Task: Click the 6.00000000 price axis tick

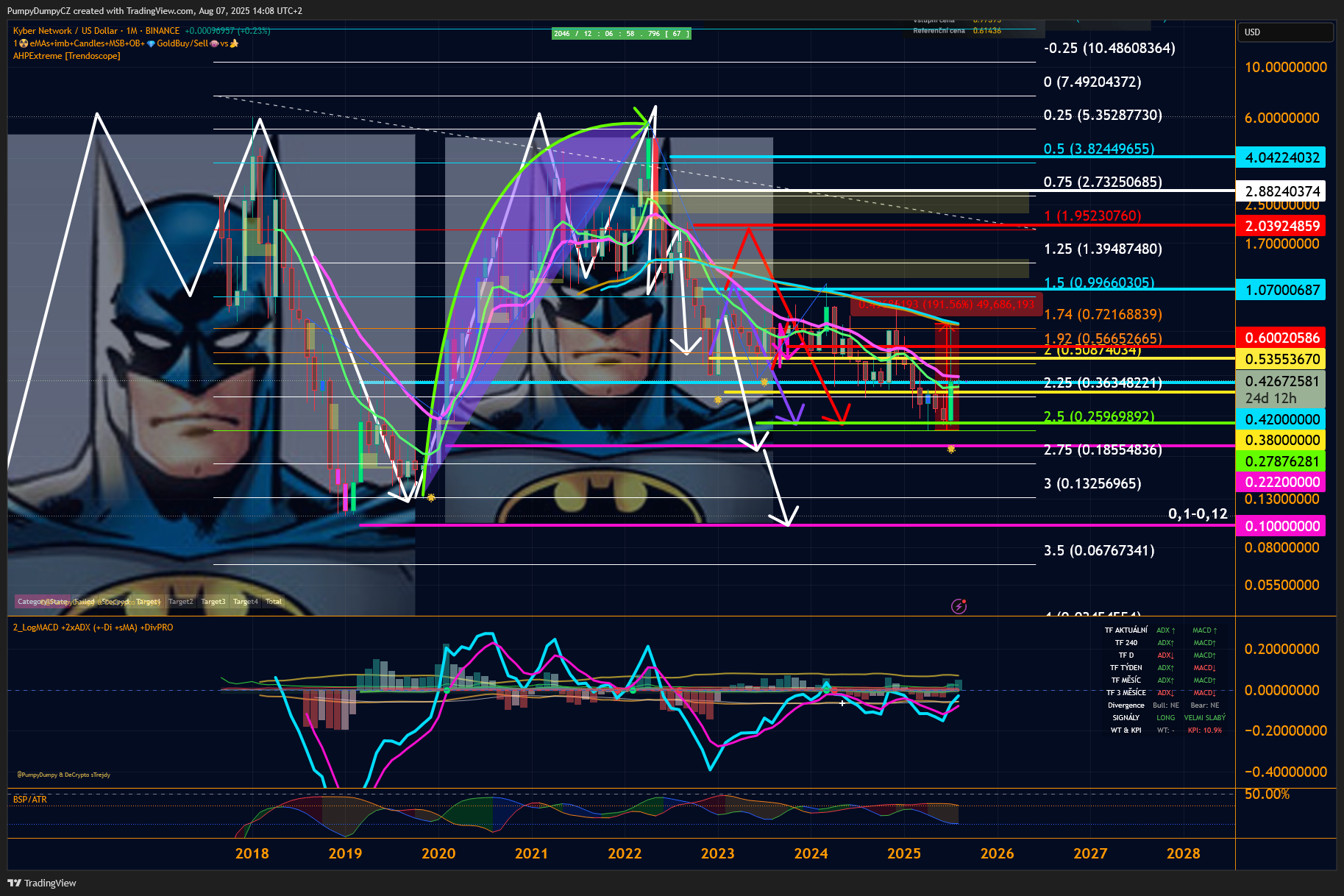Action: pos(1281,118)
